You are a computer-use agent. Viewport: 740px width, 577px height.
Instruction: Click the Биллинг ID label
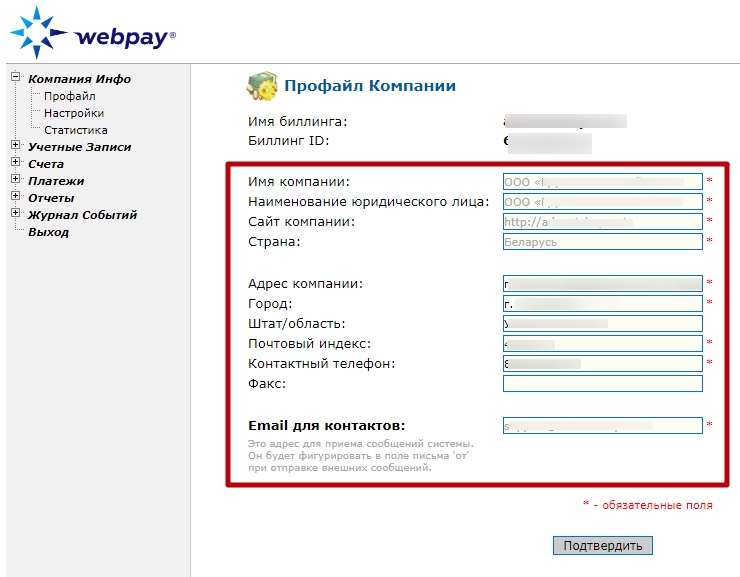288,141
